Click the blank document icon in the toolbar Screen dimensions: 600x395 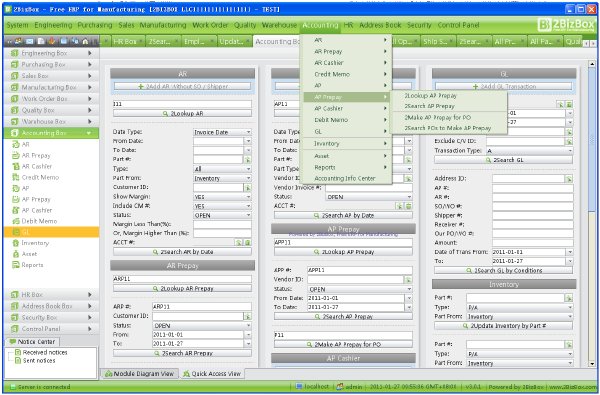(41, 41)
